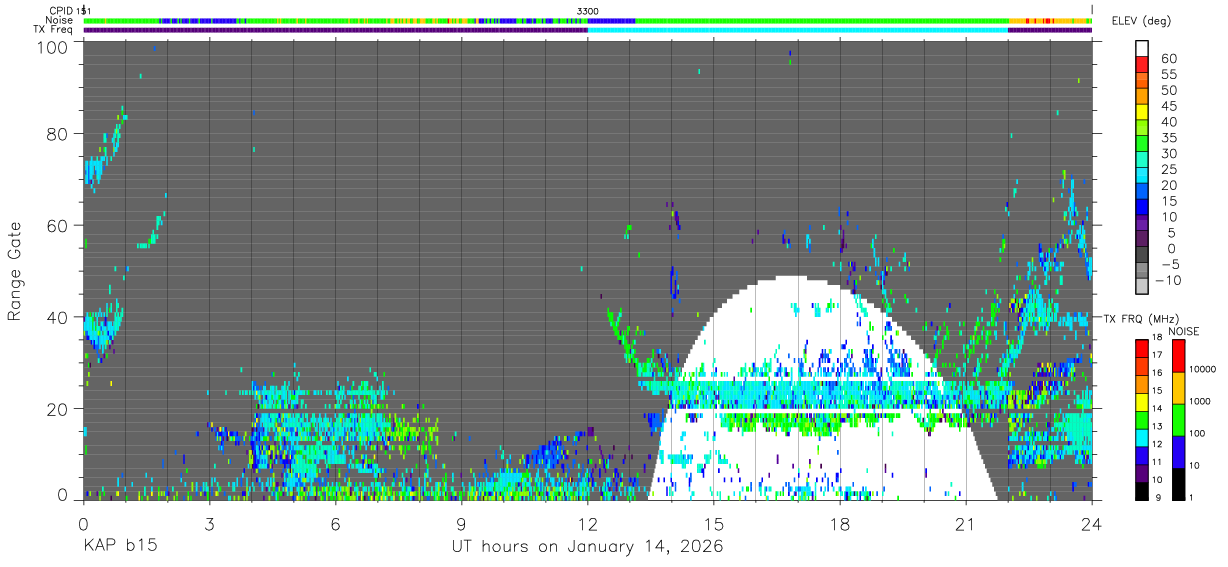Click the '55' value on the ELEV scale
This screenshot has width=1228, height=567.
pyautogui.click(x=1169, y=75)
